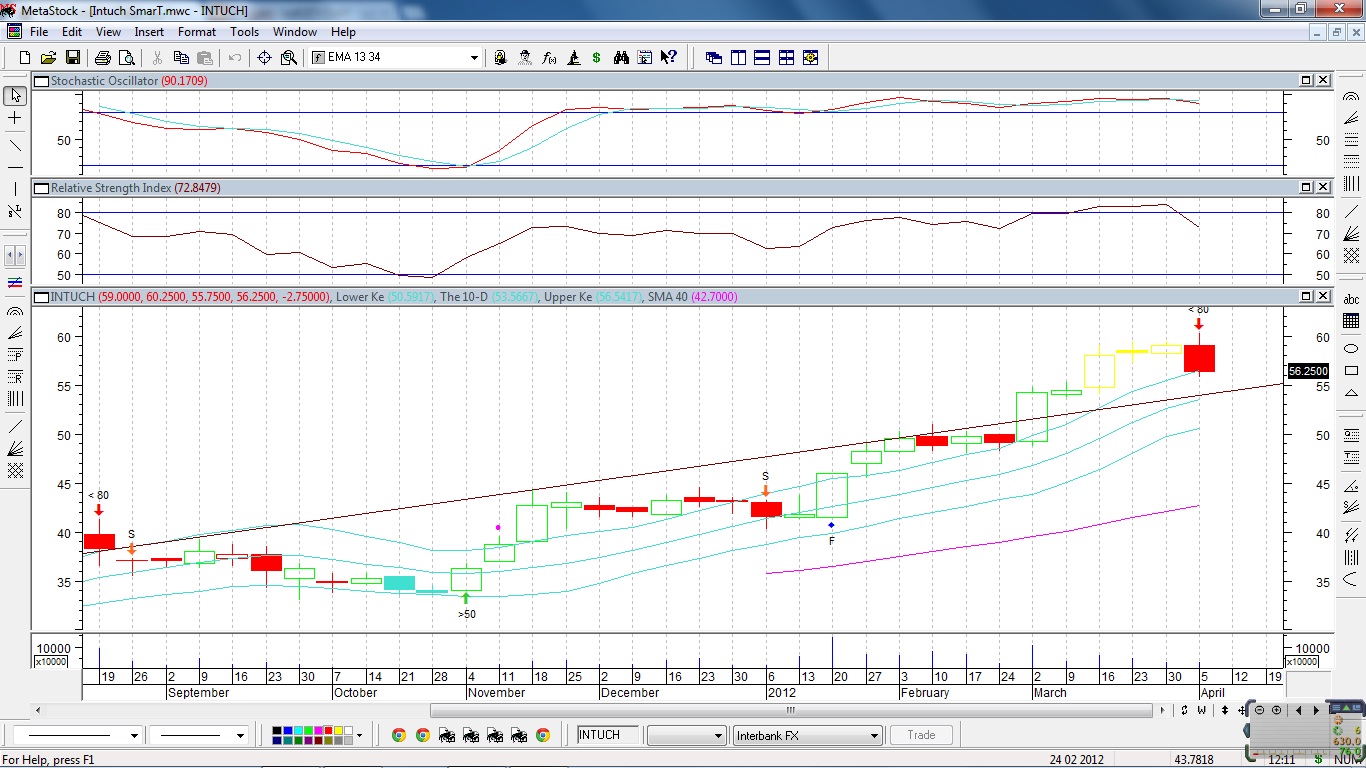Open the System Tester dollar icon

pos(597,58)
